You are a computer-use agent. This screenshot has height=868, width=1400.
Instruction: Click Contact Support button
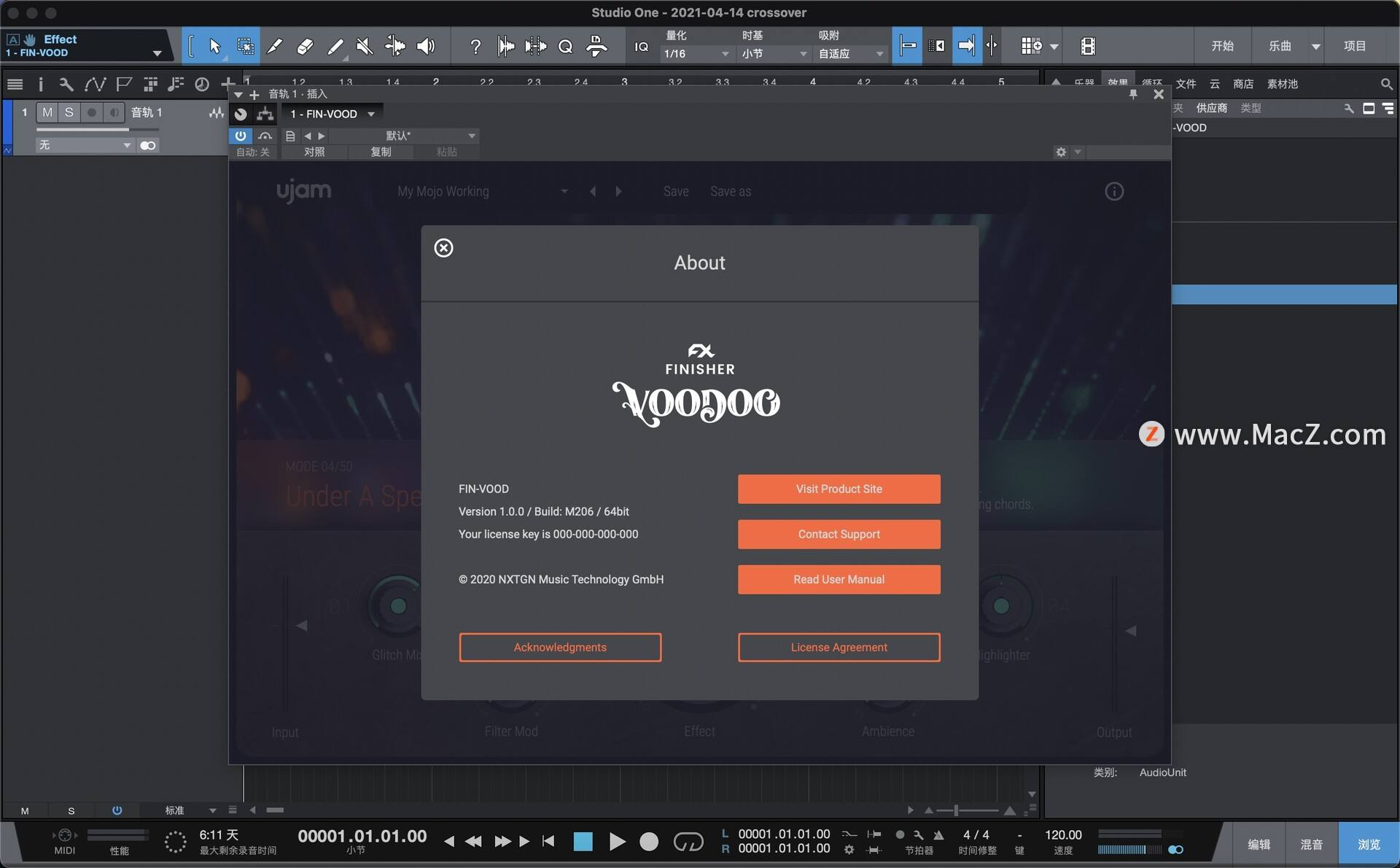(x=839, y=534)
